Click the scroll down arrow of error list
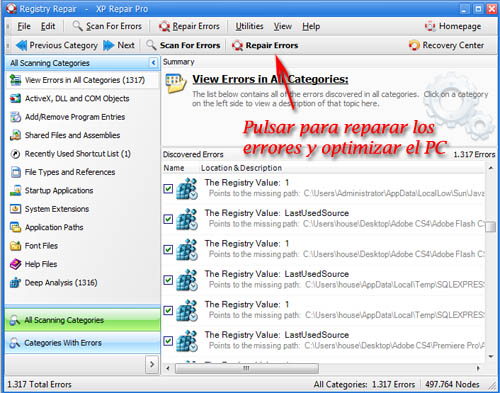The height and width of the screenshot is (393, 500). click(x=491, y=356)
